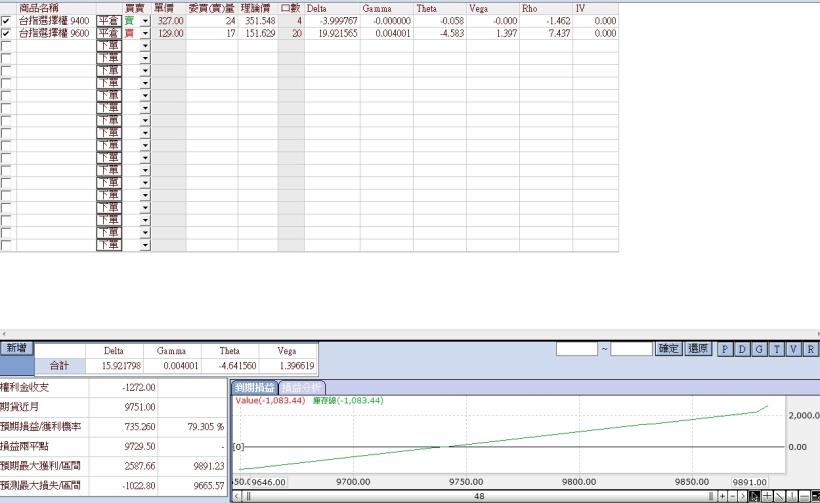Click the D (Delta) chart button
Image resolution: width=820 pixels, height=503 pixels.
click(x=742, y=348)
